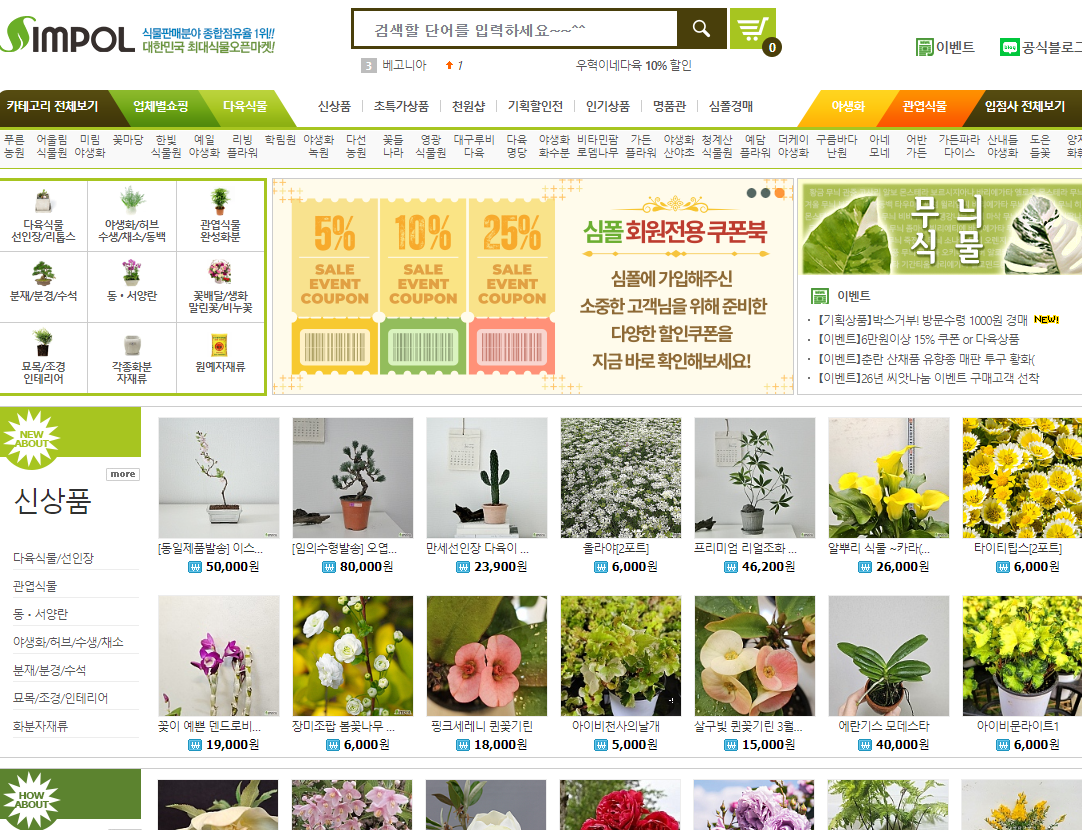Viewport: 1082px width, 830px height.
Task: Open the 구름바다 난원 vendor link
Action: [836, 146]
